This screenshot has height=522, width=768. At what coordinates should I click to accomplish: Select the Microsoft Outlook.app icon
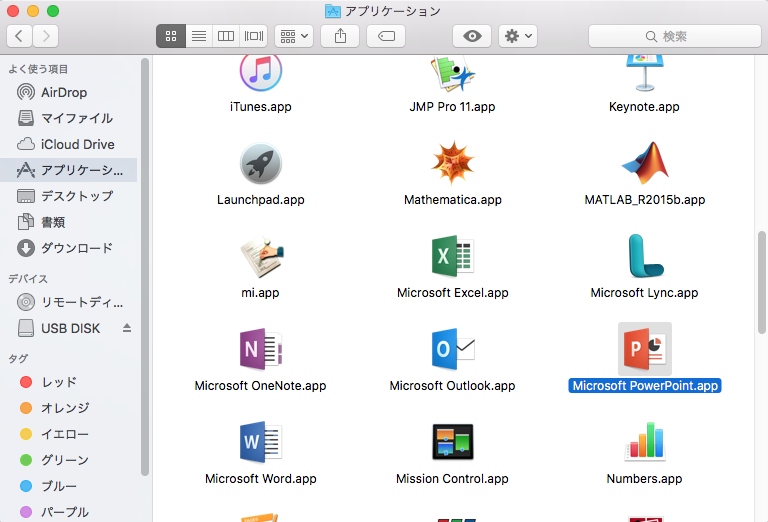tap(453, 349)
